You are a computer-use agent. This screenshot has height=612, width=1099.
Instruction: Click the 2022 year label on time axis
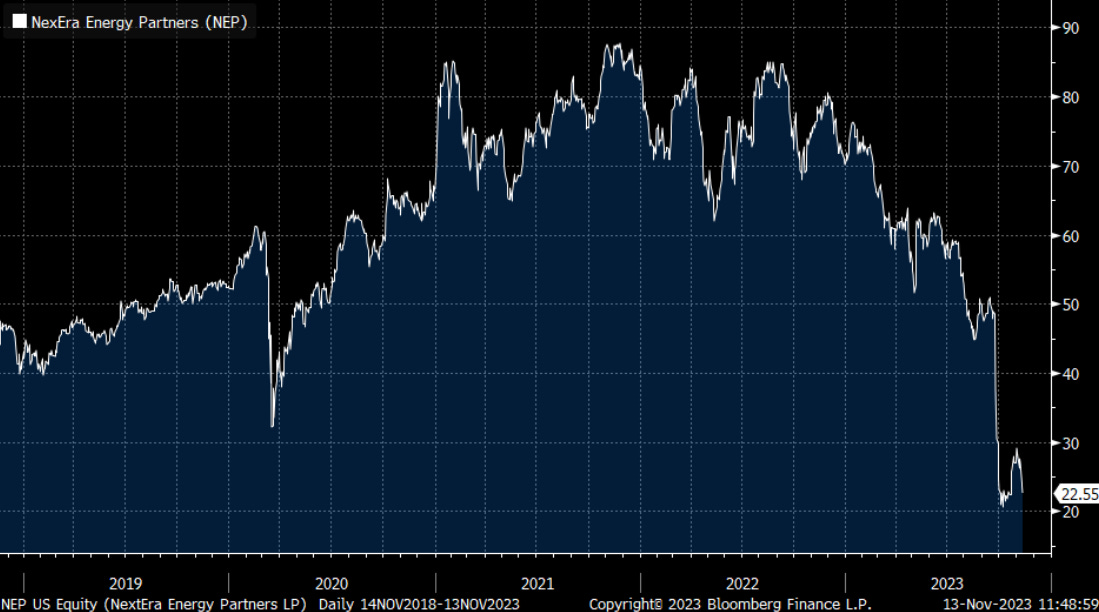[742, 584]
